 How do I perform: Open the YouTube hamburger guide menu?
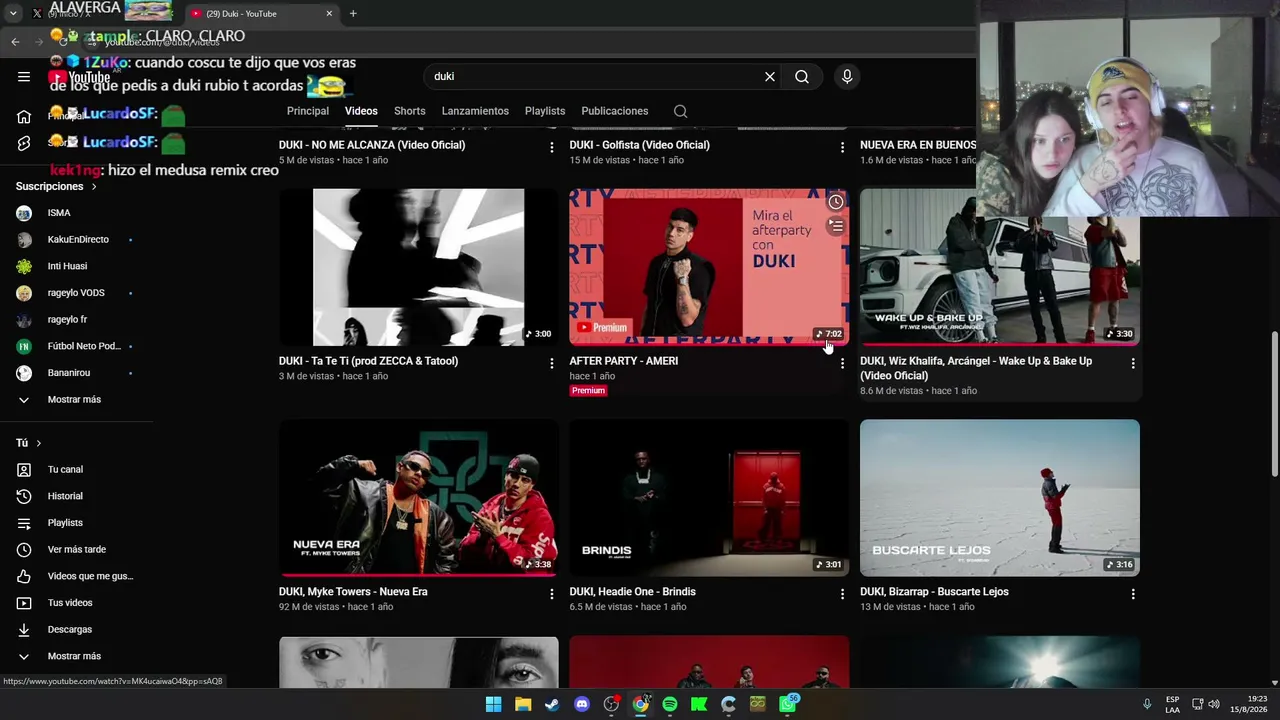(x=24, y=77)
